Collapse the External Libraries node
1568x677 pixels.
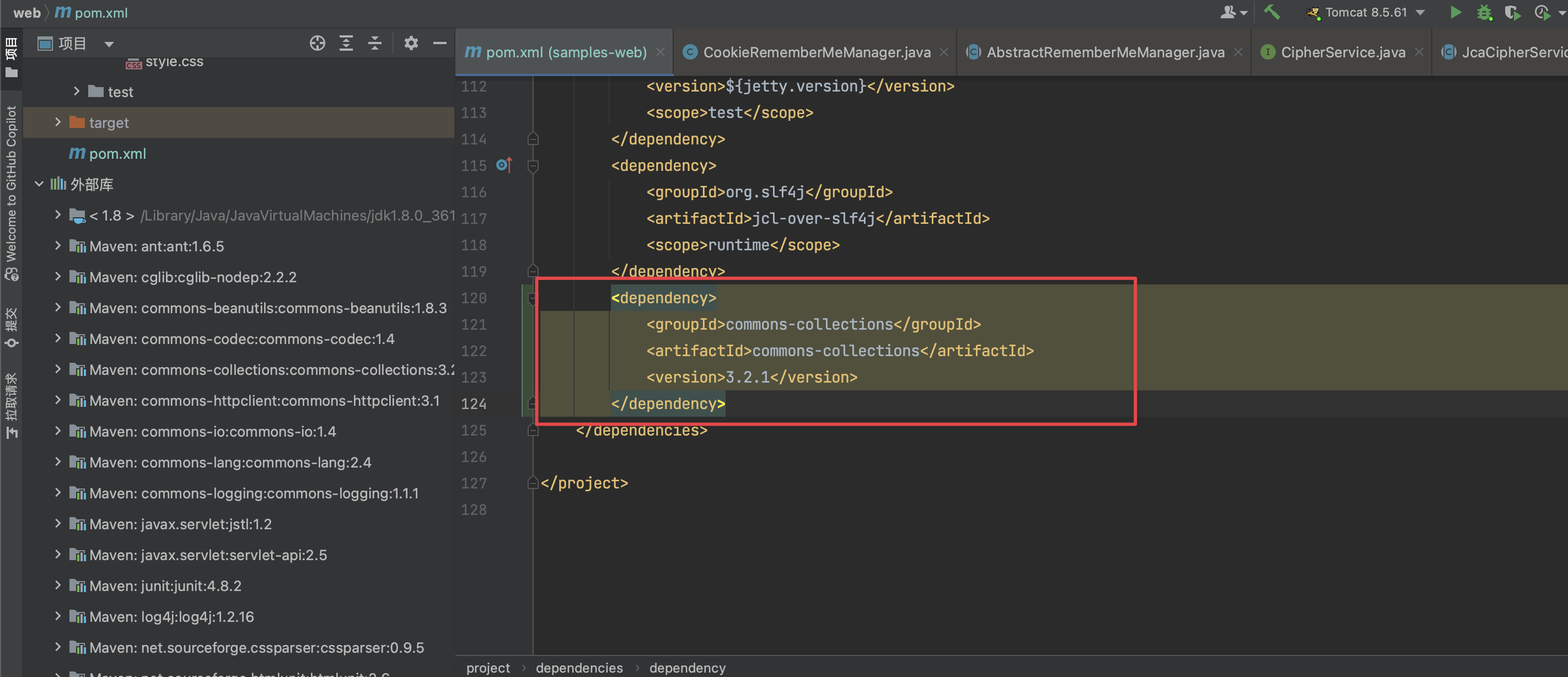pos(39,184)
